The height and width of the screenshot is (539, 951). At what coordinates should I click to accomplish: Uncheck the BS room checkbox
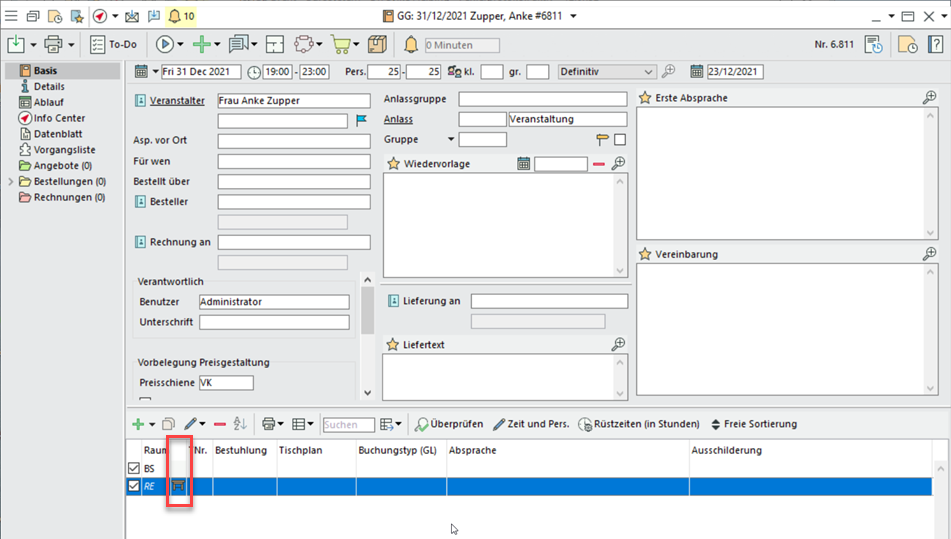pyautogui.click(x=134, y=468)
